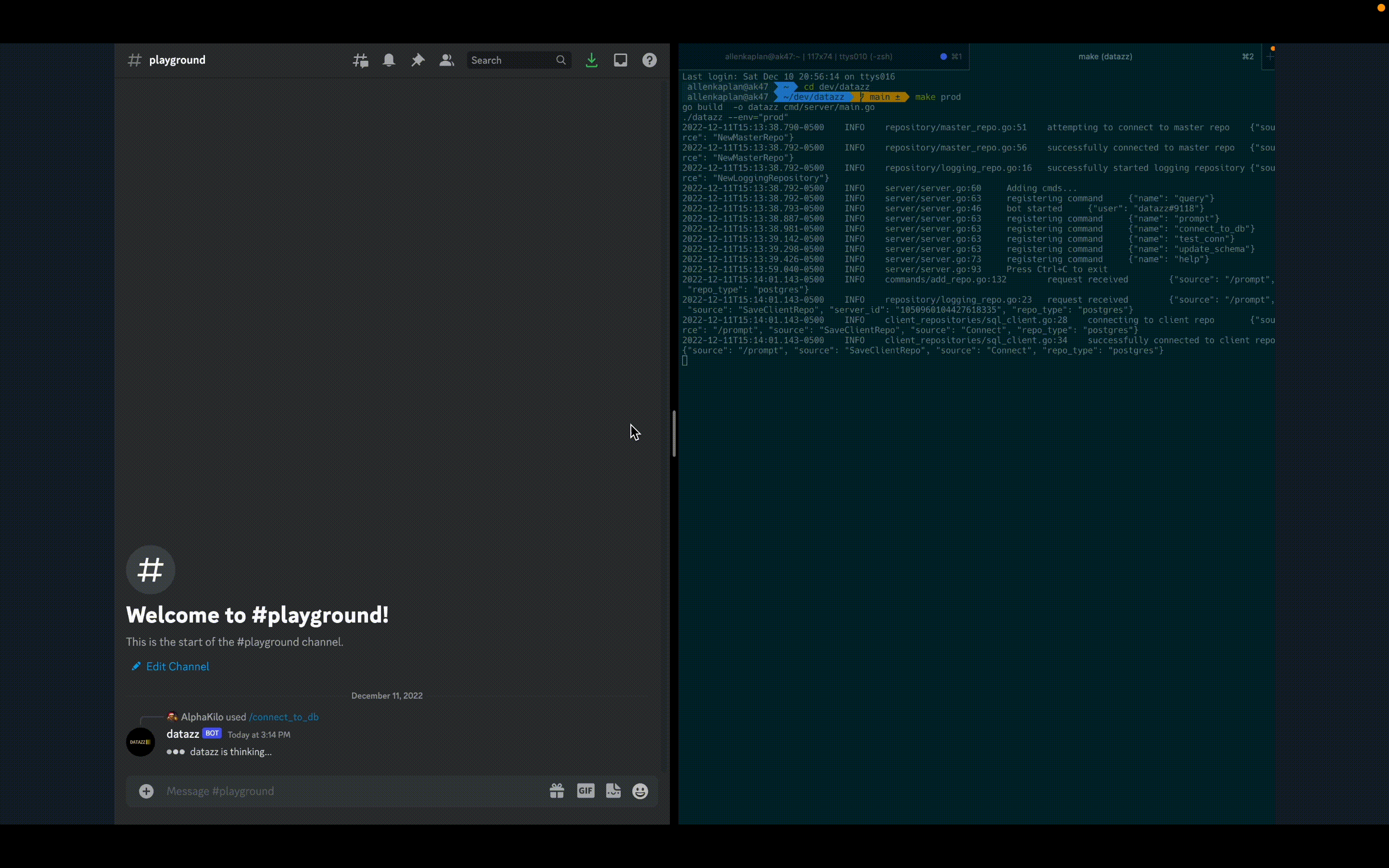Click the green download update icon
The image size is (1389, 868).
(x=591, y=60)
